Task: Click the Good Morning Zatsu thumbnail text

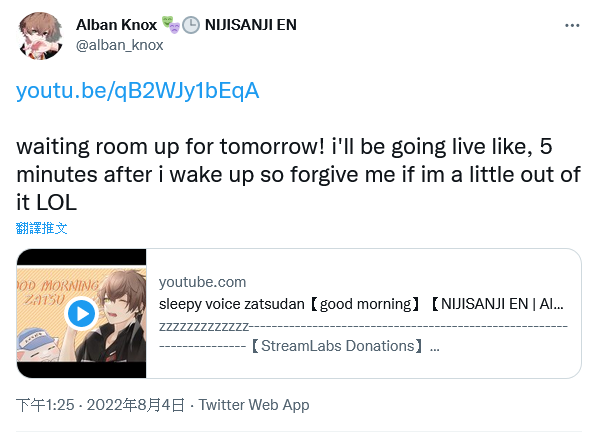Action: 57,292
